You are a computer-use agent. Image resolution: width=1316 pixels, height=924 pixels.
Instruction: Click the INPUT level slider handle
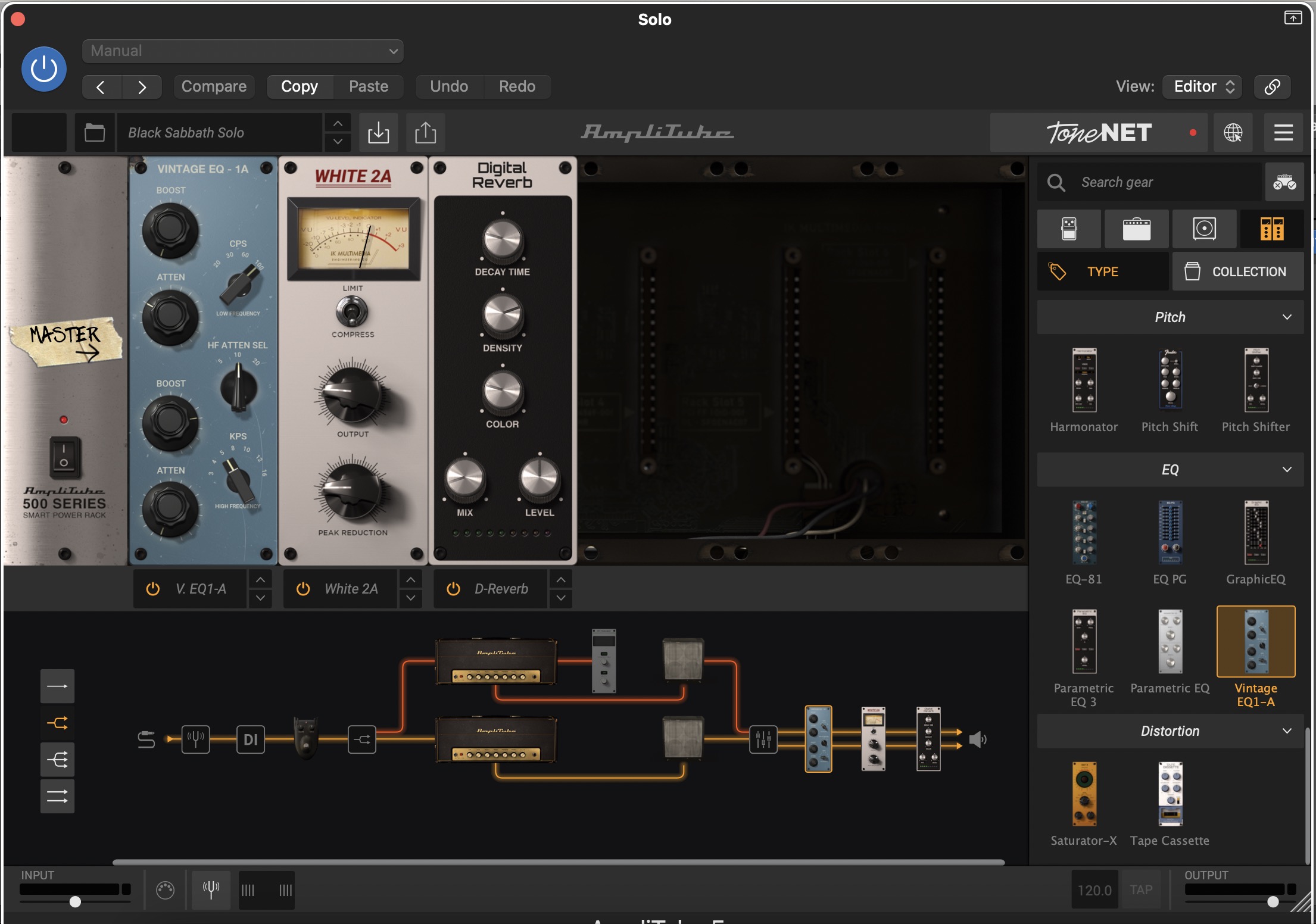point(75,901)
